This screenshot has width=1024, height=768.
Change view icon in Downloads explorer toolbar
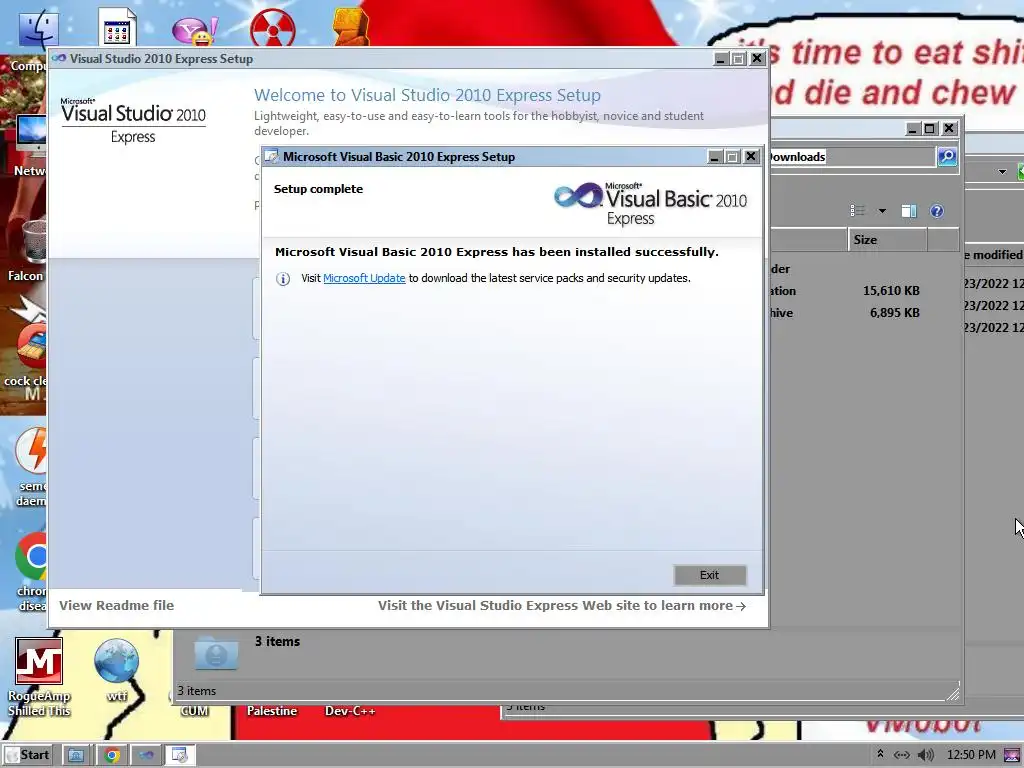coord(857,210)
